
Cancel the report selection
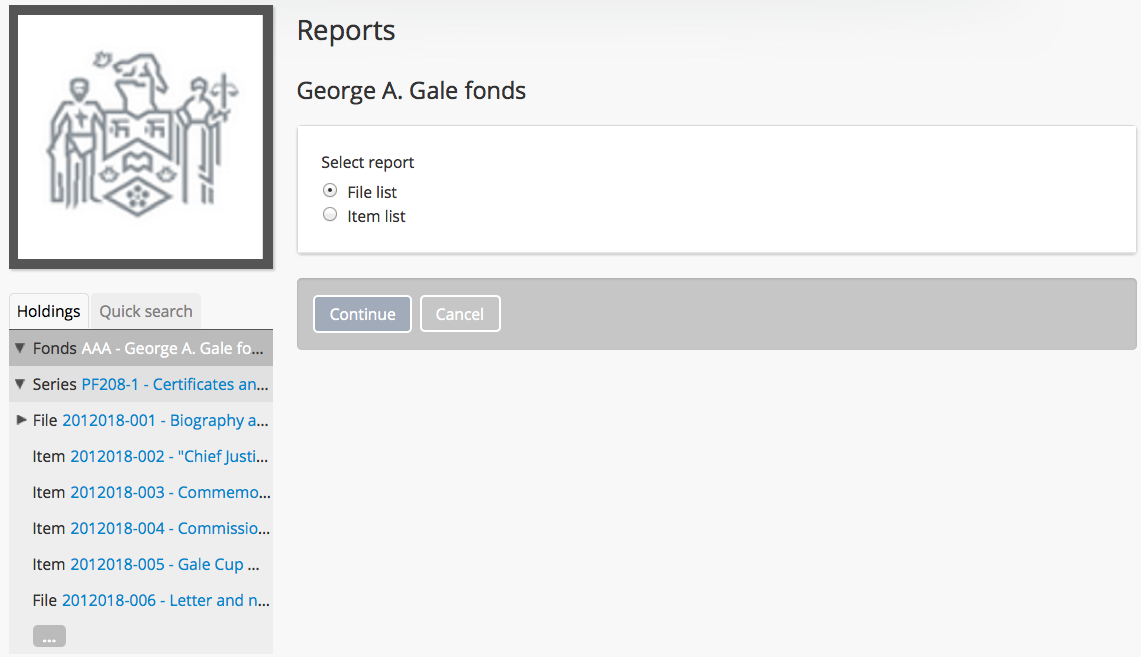tap(460, 314)
